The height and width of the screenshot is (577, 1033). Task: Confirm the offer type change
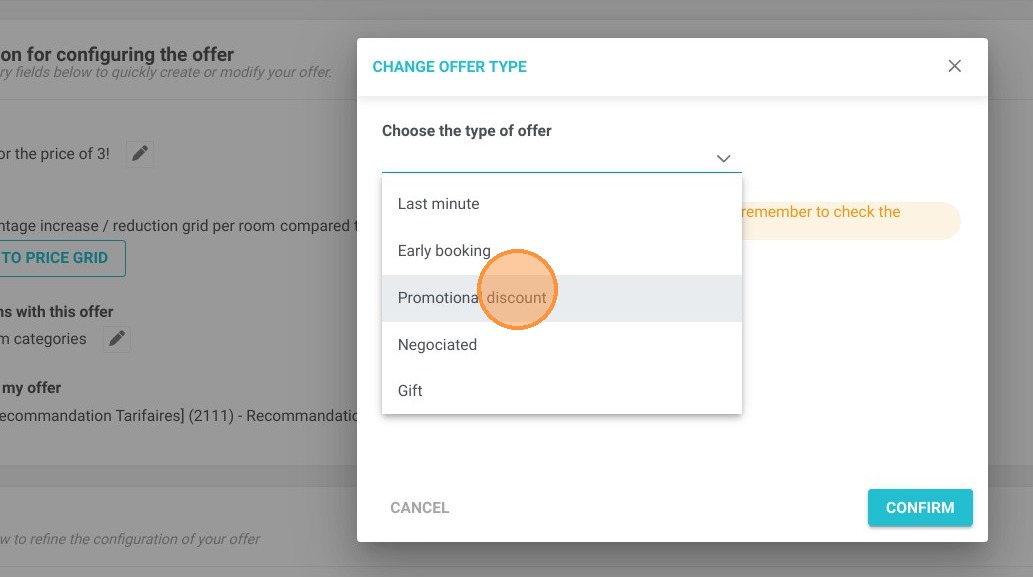click(920, 508)
